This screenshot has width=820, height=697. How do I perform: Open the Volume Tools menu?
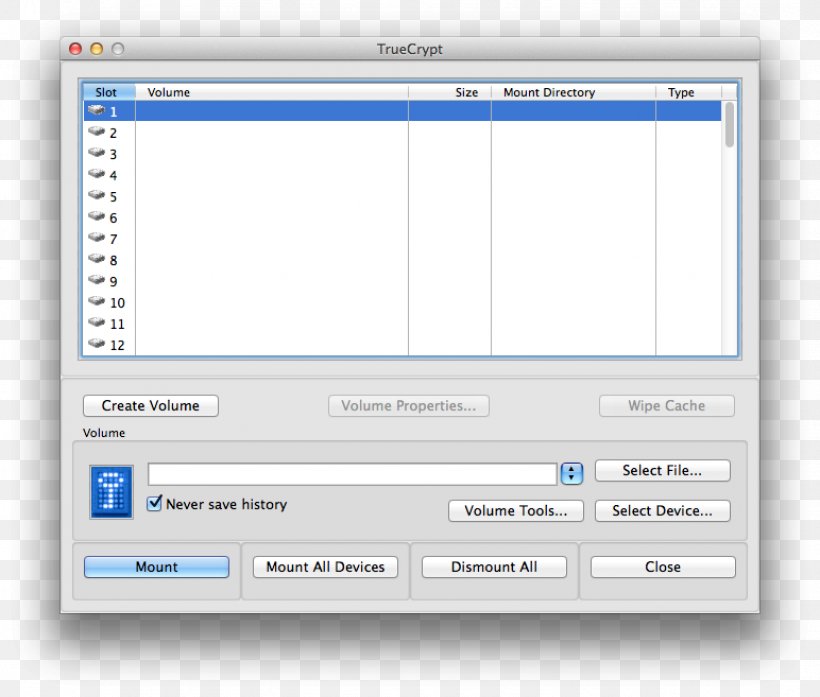(x=515, y=511)
